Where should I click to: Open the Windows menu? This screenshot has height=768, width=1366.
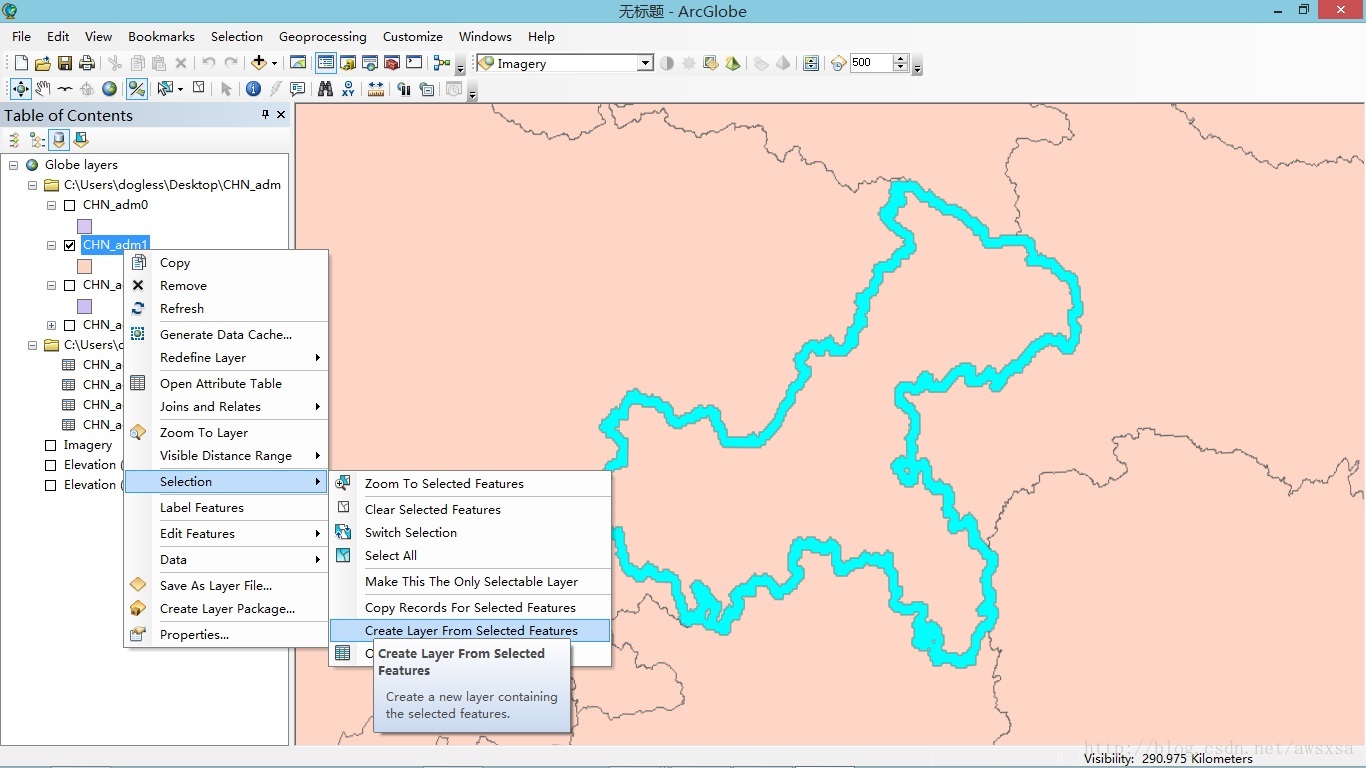[485, 37]
